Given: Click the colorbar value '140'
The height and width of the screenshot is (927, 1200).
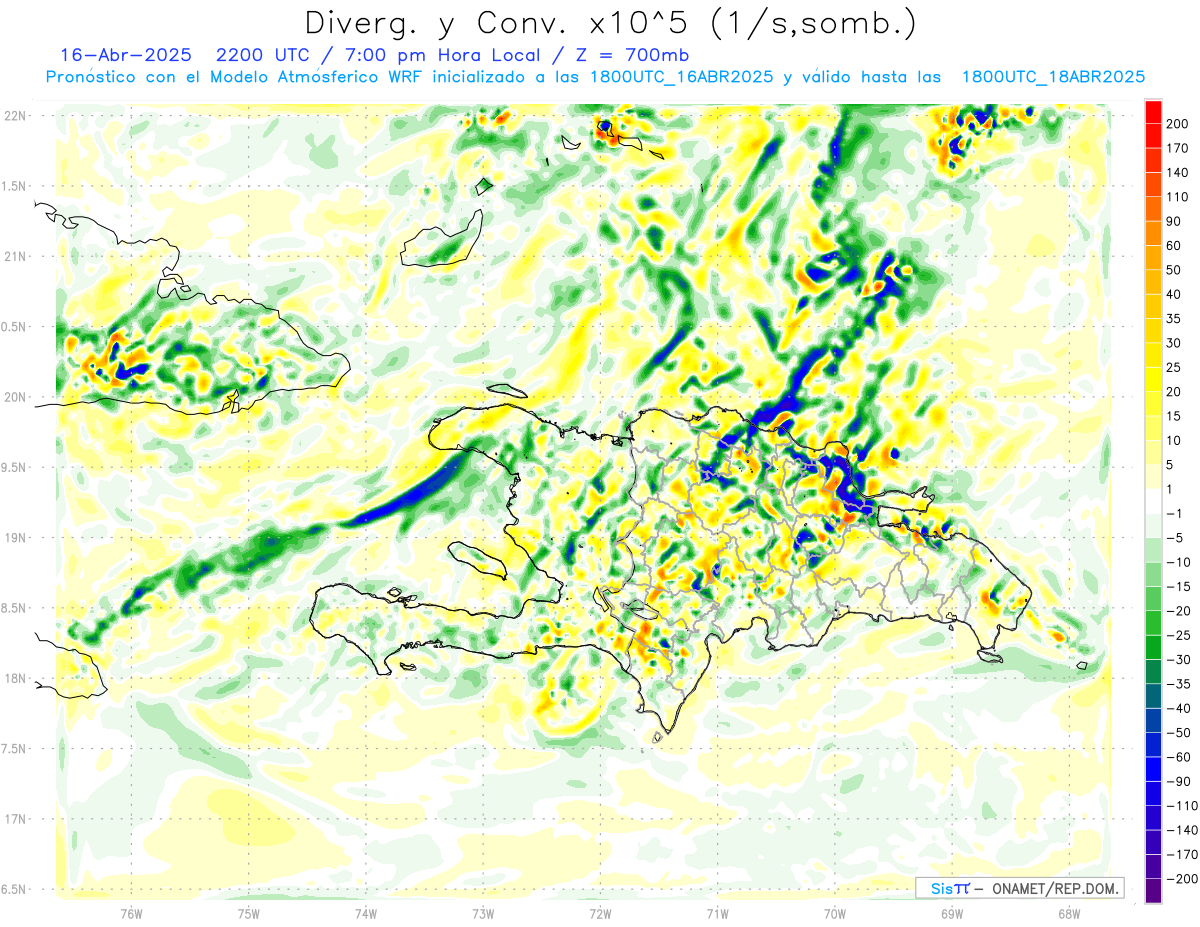Looking at the screenshot, I should 1177,173.
